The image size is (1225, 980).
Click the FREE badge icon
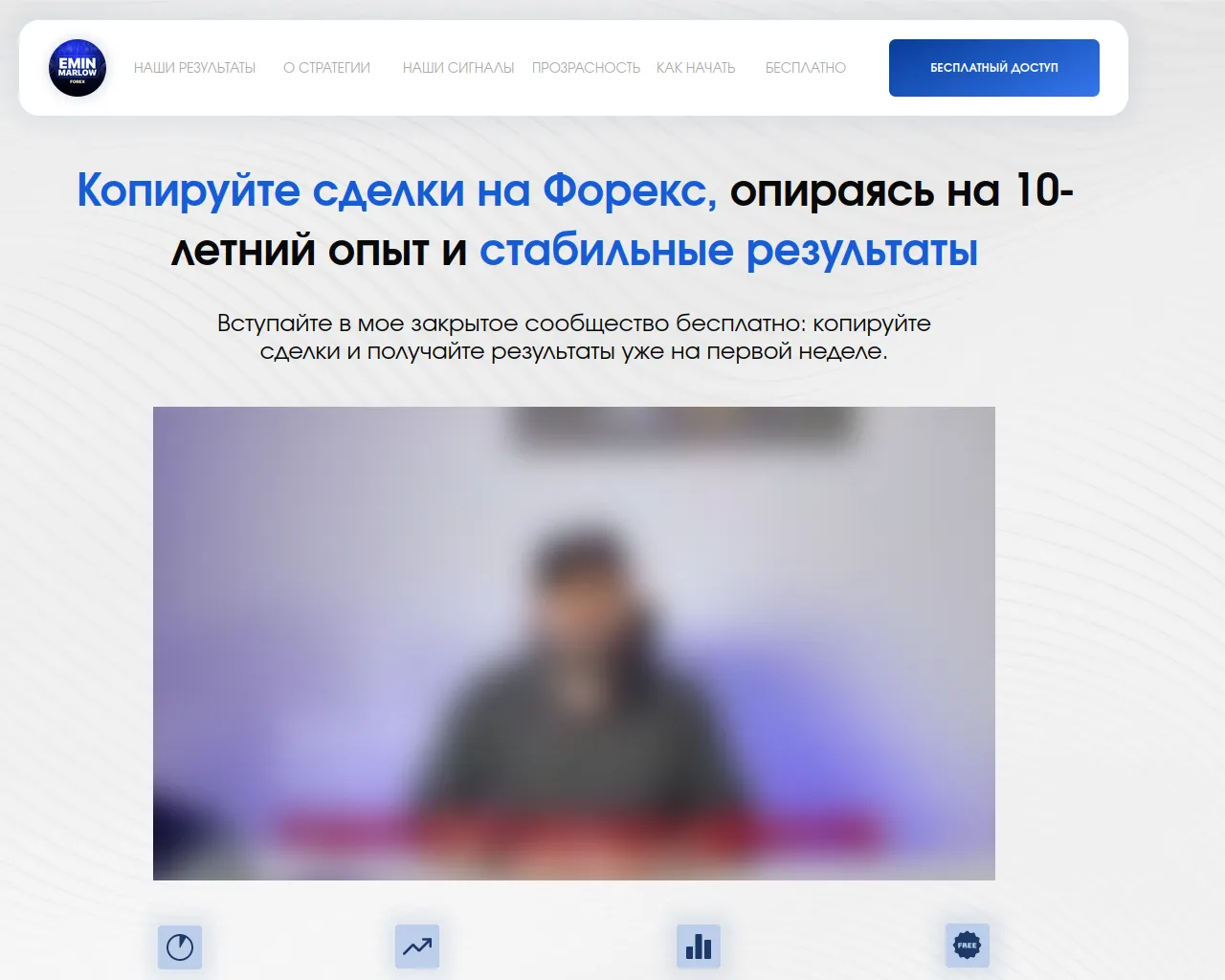968,946
